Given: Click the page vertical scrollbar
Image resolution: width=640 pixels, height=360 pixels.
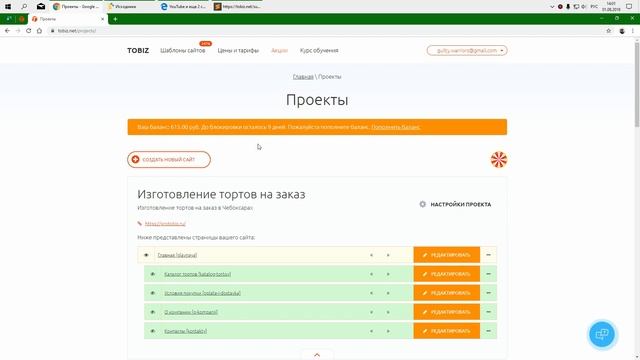Looking at the screenshot, I should coord(637,84).
